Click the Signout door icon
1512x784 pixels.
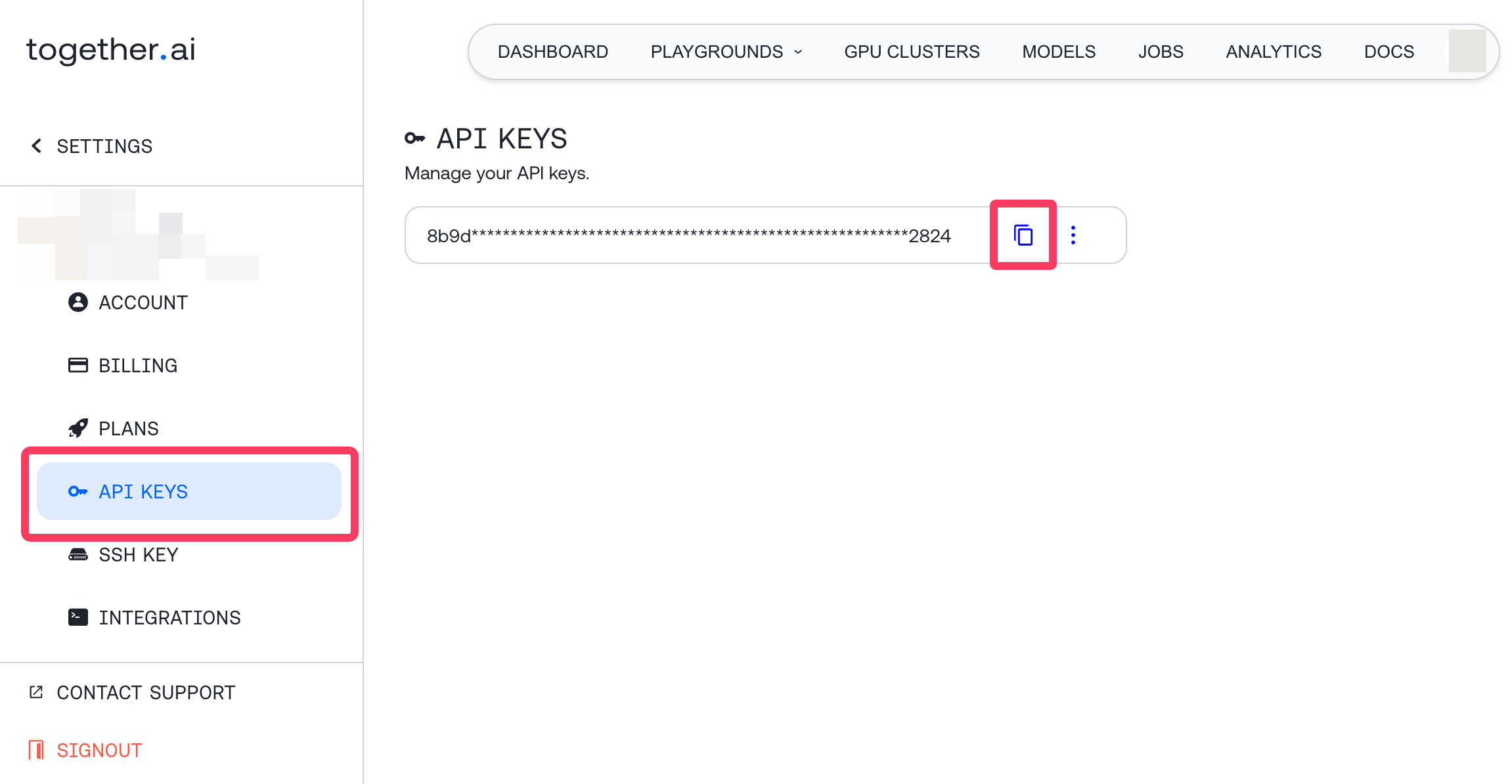36,750
